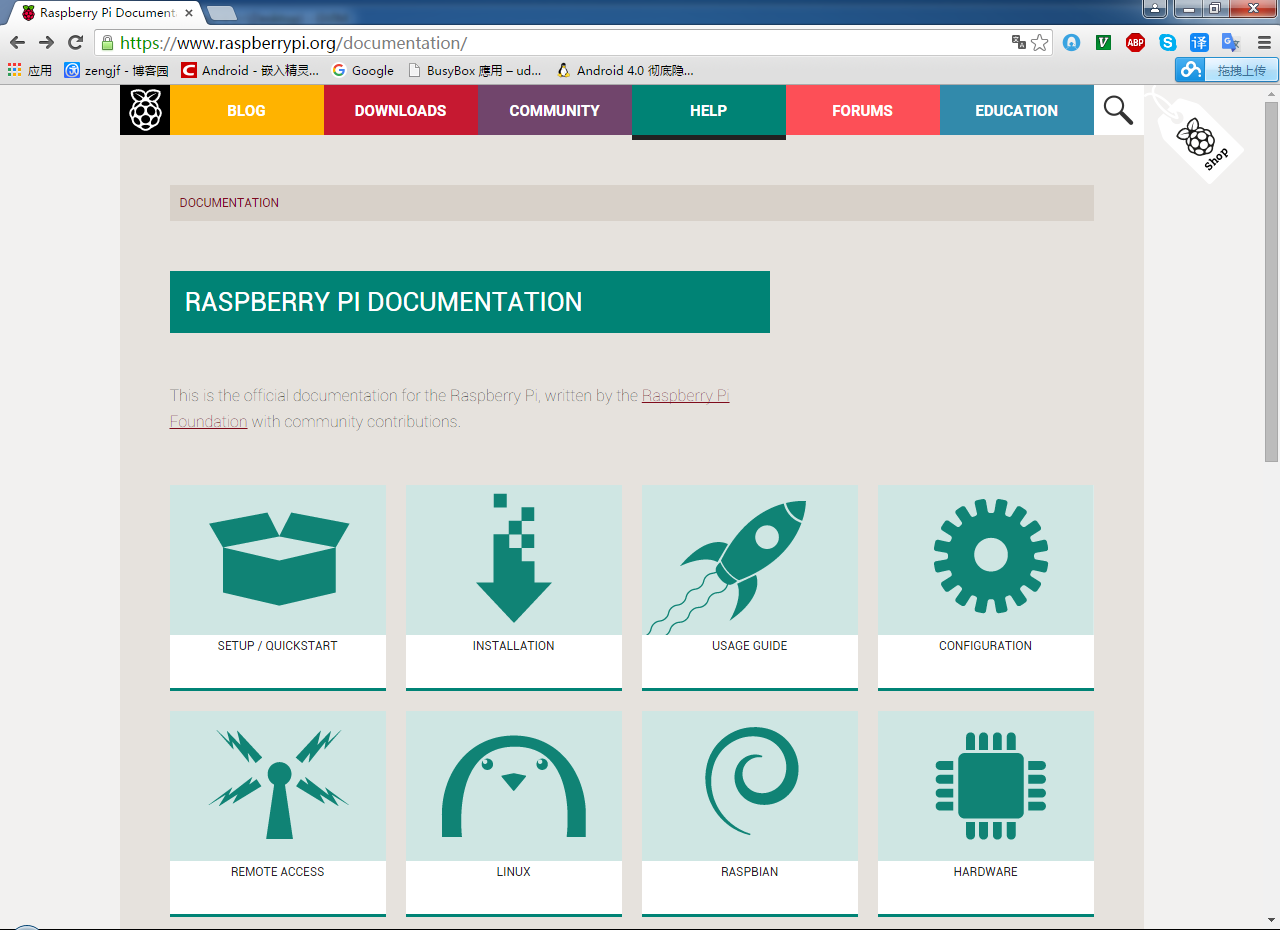Click the blue circular upload extension icon

(1071, 42)
